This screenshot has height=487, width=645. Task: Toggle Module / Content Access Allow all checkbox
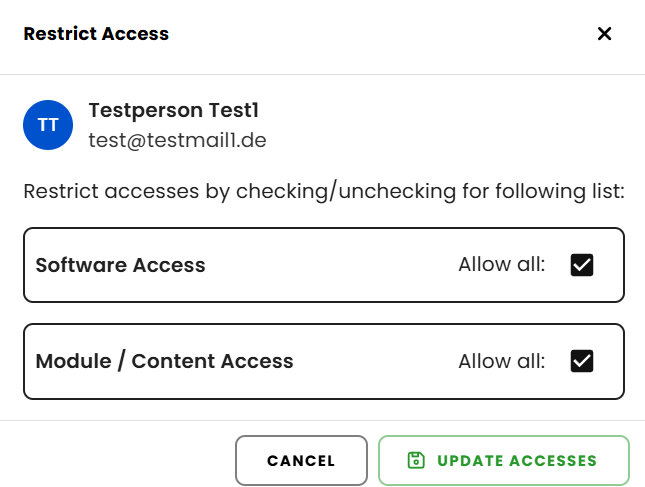point(582,361)
